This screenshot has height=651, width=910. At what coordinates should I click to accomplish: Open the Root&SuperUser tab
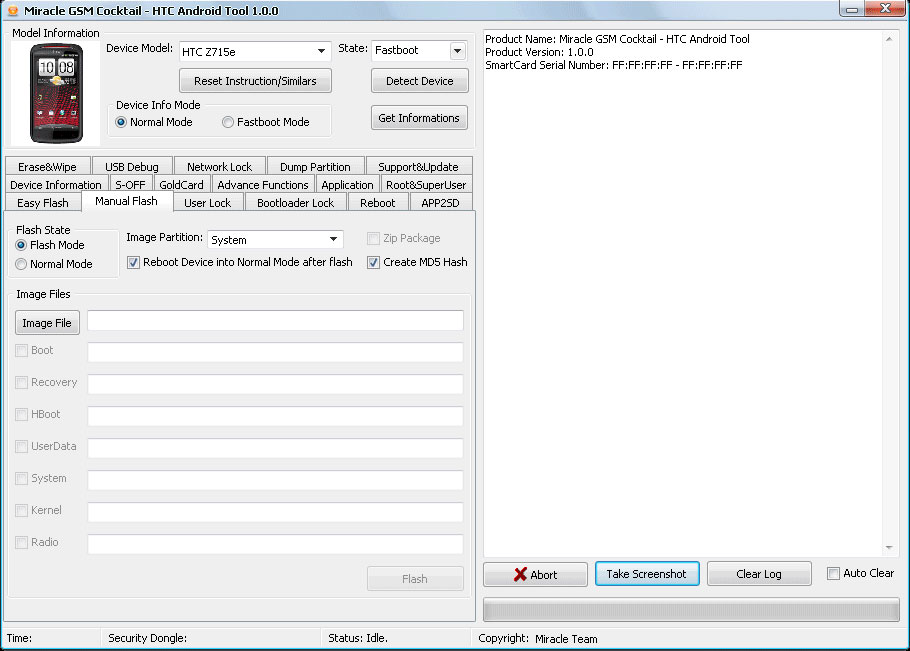(x=427, y=185)
